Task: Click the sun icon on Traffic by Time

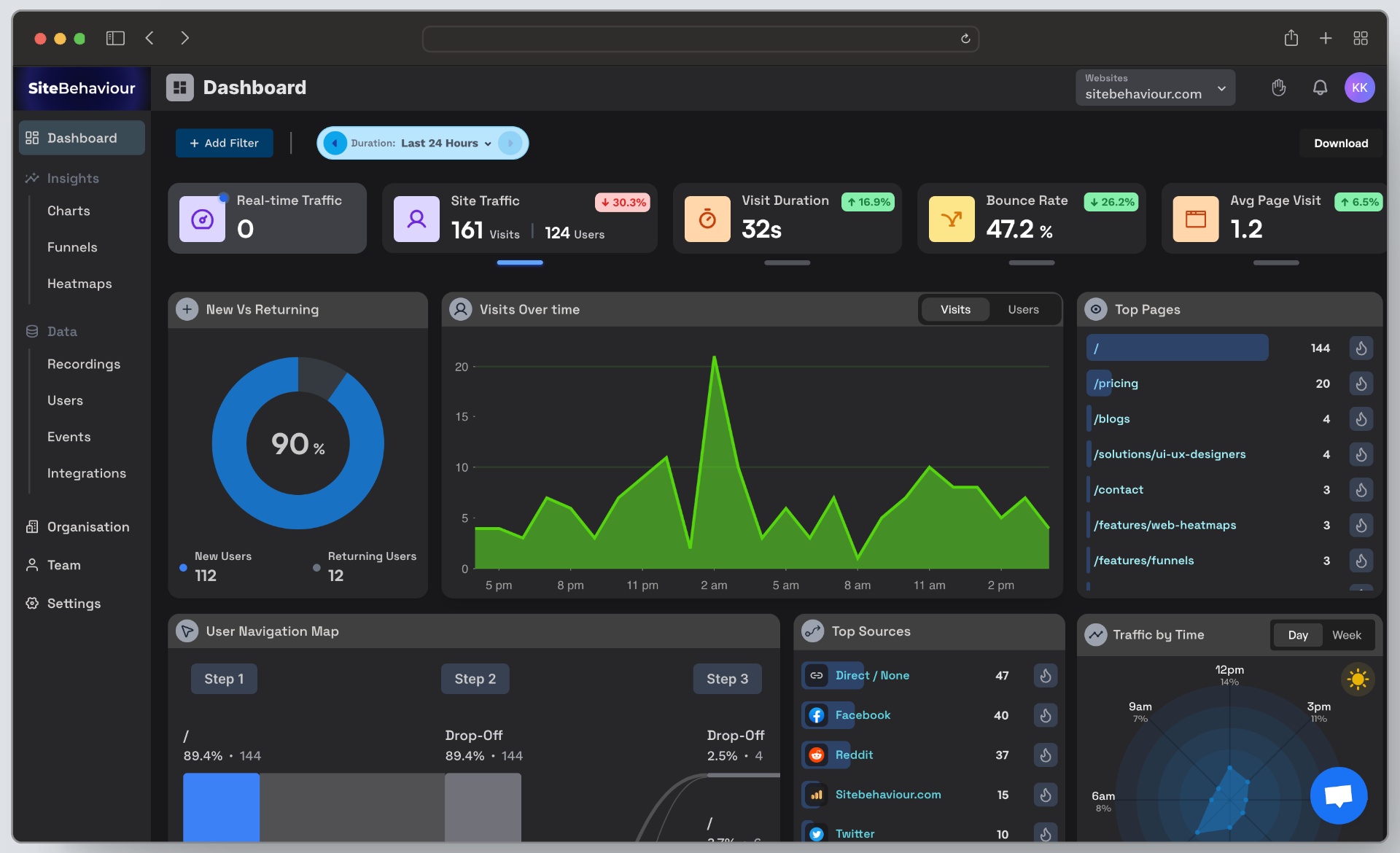Action: point(1358,679)
